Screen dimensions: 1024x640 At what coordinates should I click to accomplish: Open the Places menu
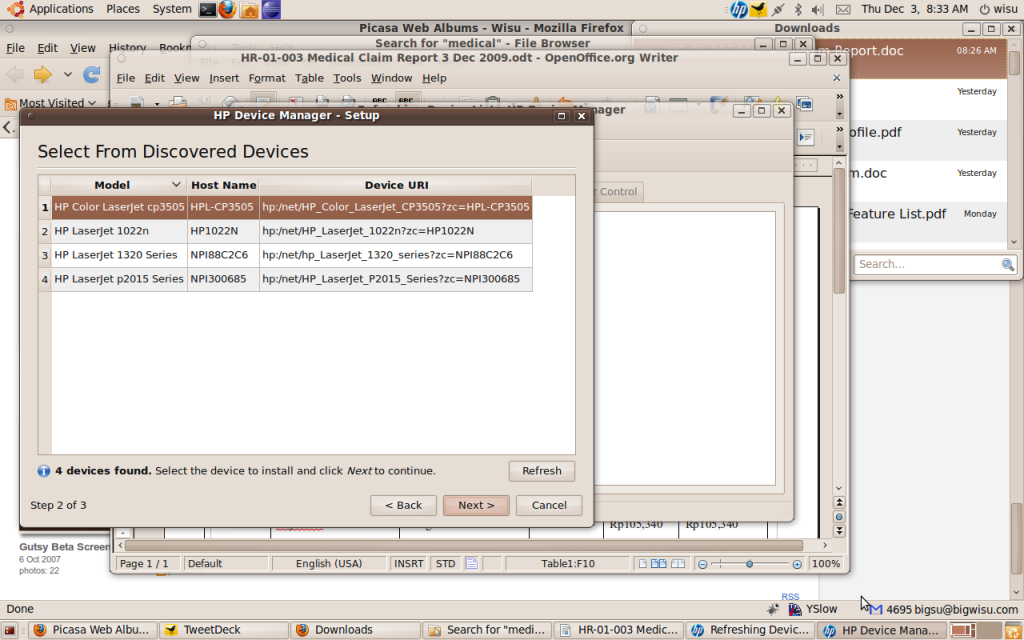pyautogui.click(x=123, y=9)
